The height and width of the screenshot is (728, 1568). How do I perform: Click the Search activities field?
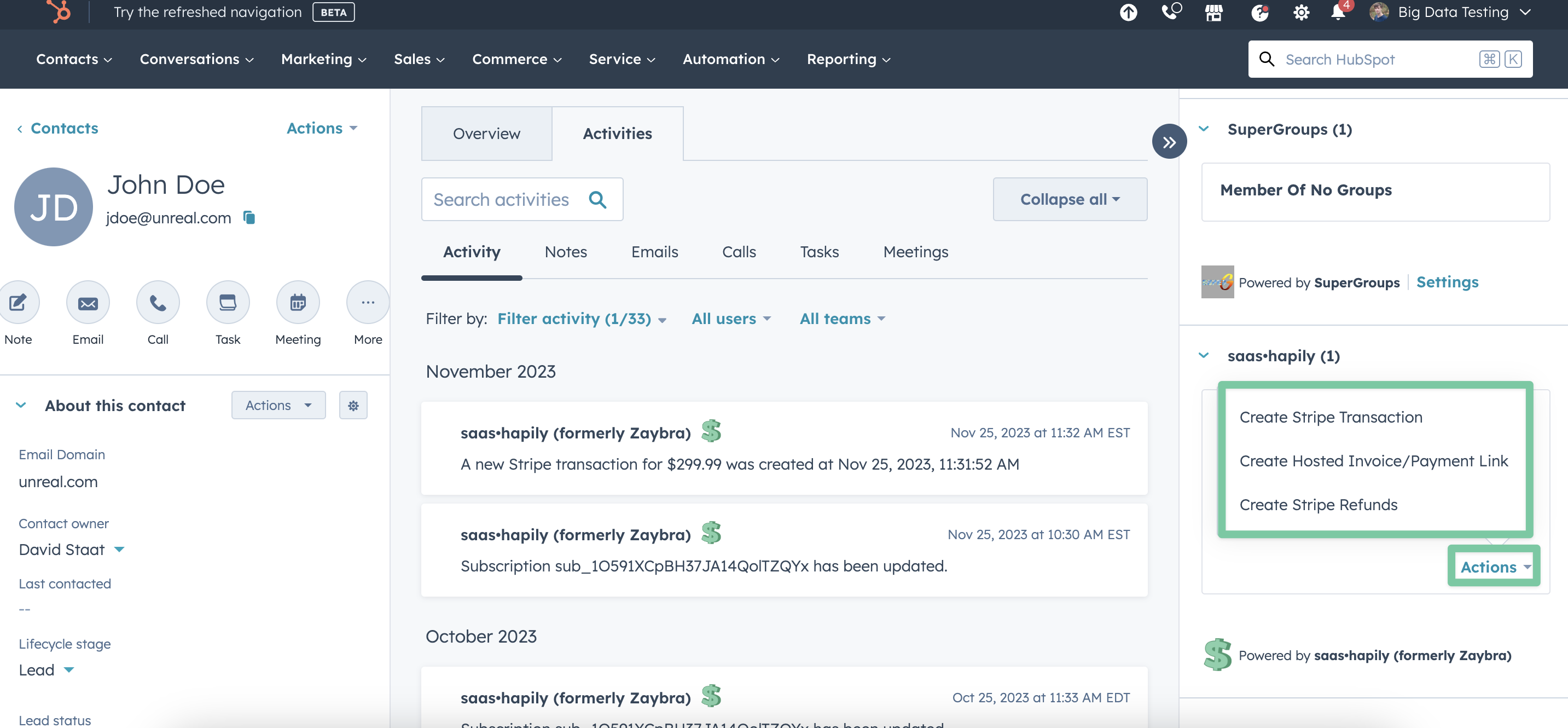point(502,199)
